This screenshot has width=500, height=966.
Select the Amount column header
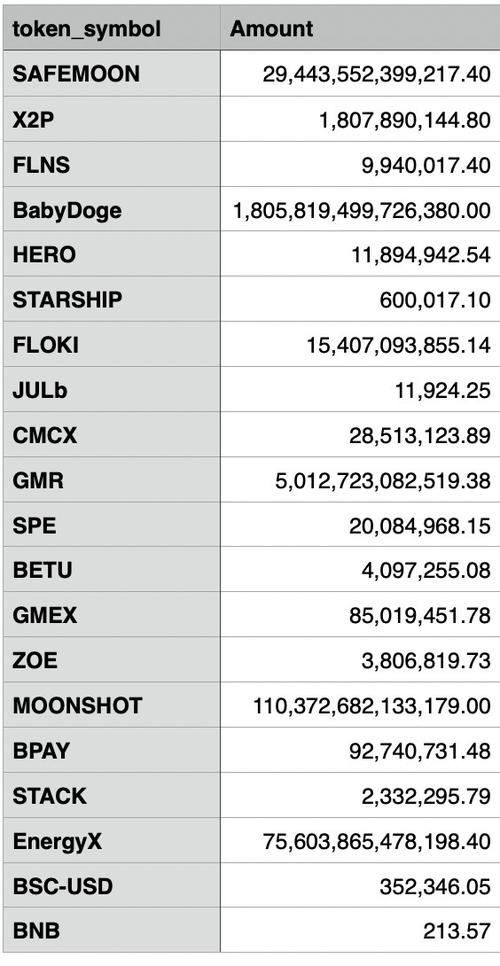(x=360, y=28)
